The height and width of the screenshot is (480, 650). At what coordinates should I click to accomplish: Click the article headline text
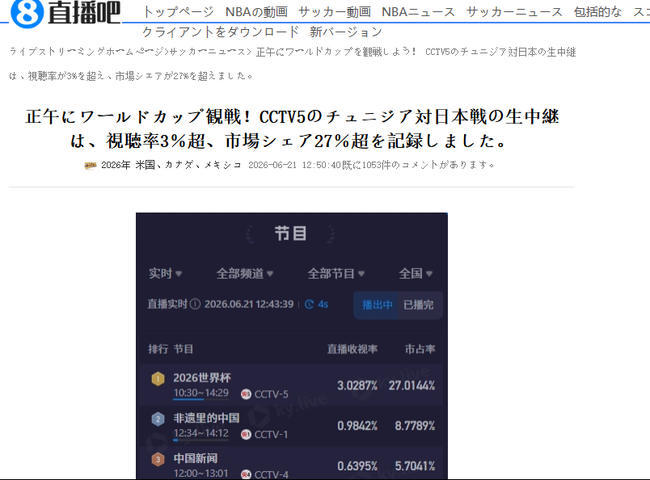click(292, 128)
